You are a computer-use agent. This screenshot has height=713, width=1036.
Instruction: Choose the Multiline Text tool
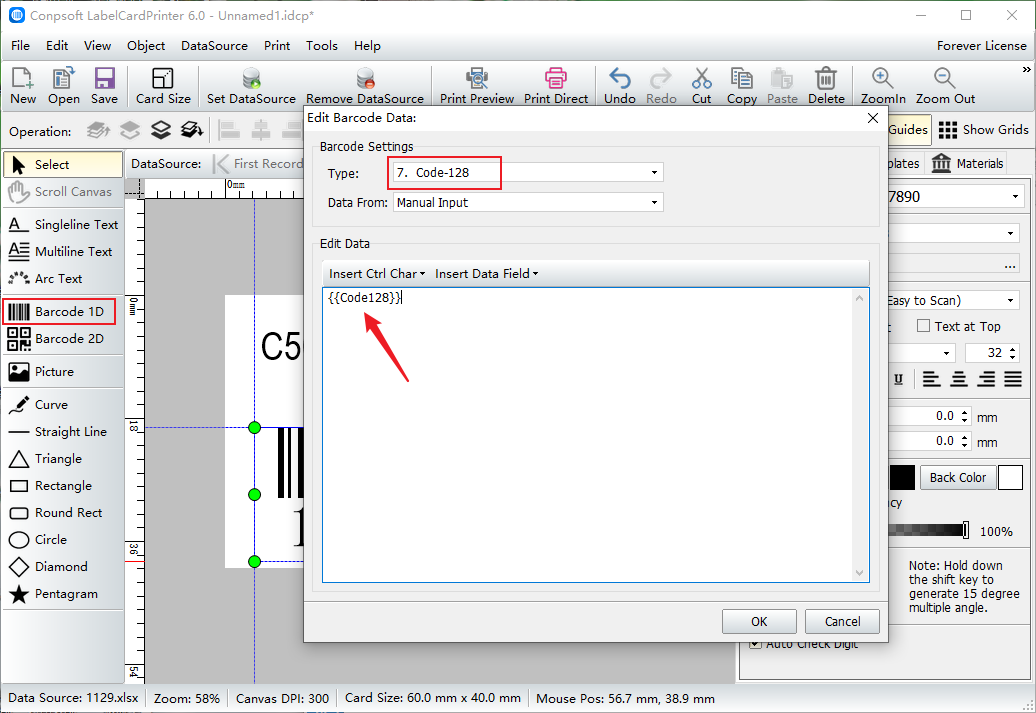[61, 252]
